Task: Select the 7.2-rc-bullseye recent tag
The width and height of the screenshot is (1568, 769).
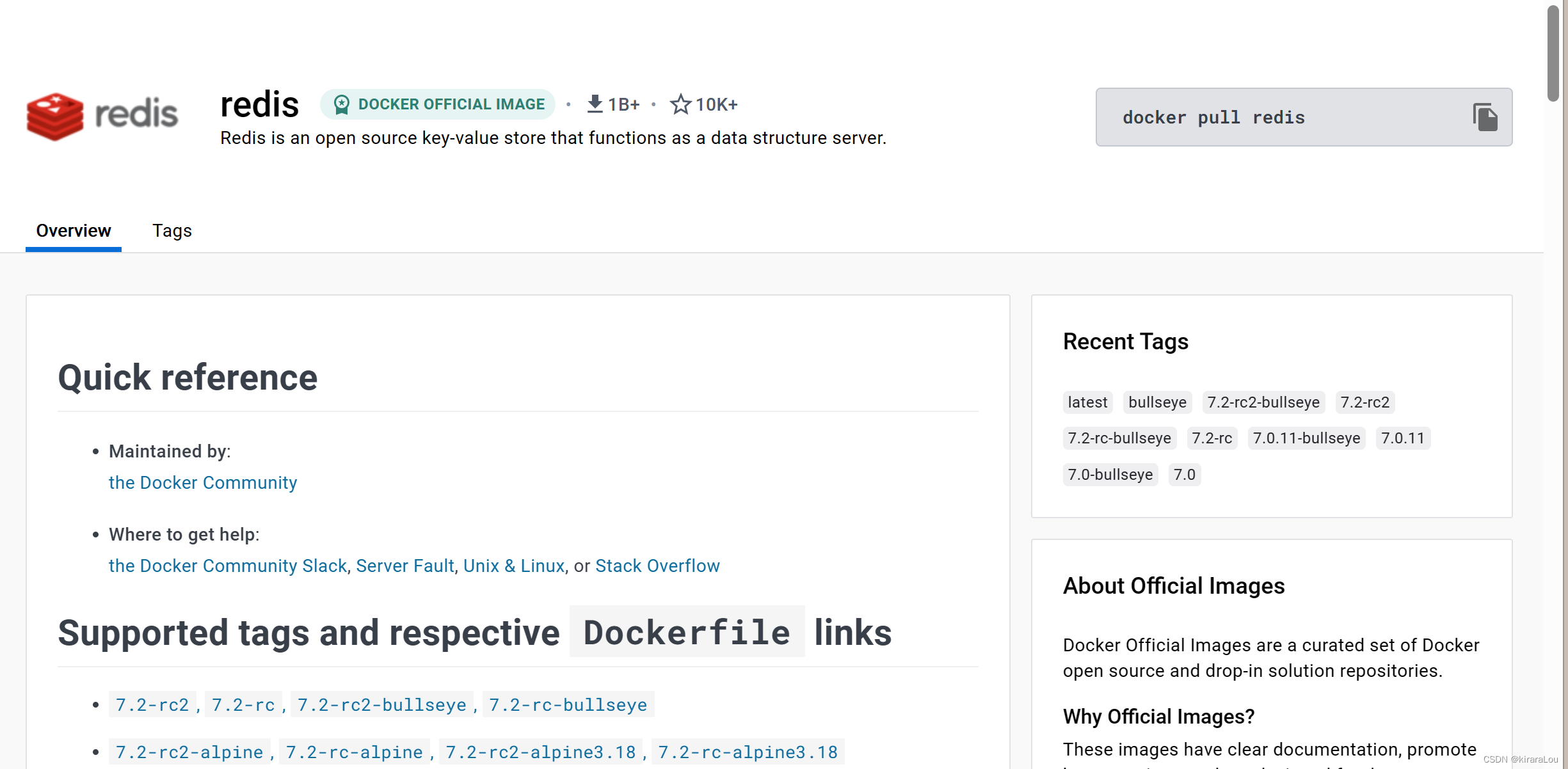Action: (1119, 438)
